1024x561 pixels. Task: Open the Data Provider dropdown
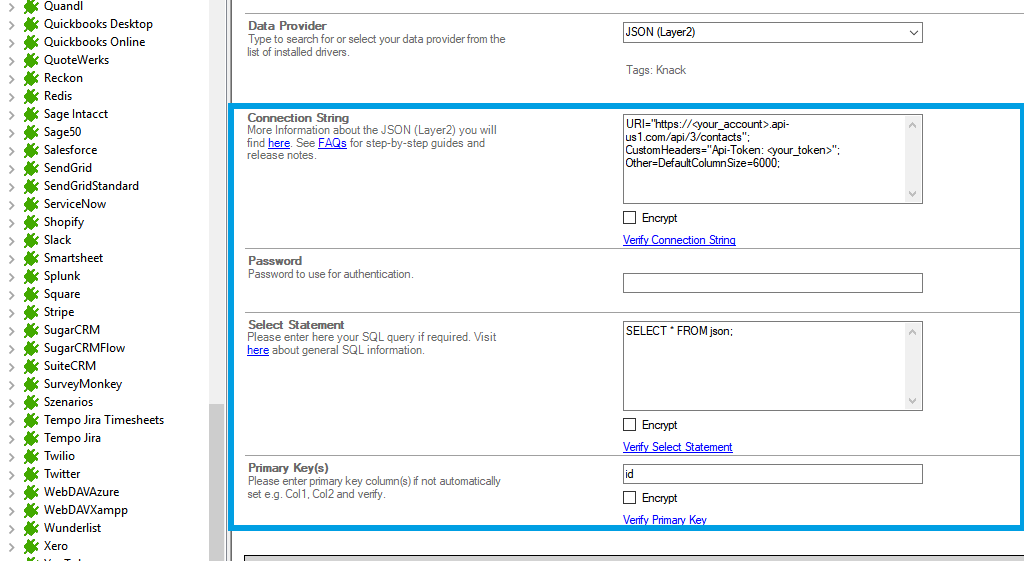[913, 32]
